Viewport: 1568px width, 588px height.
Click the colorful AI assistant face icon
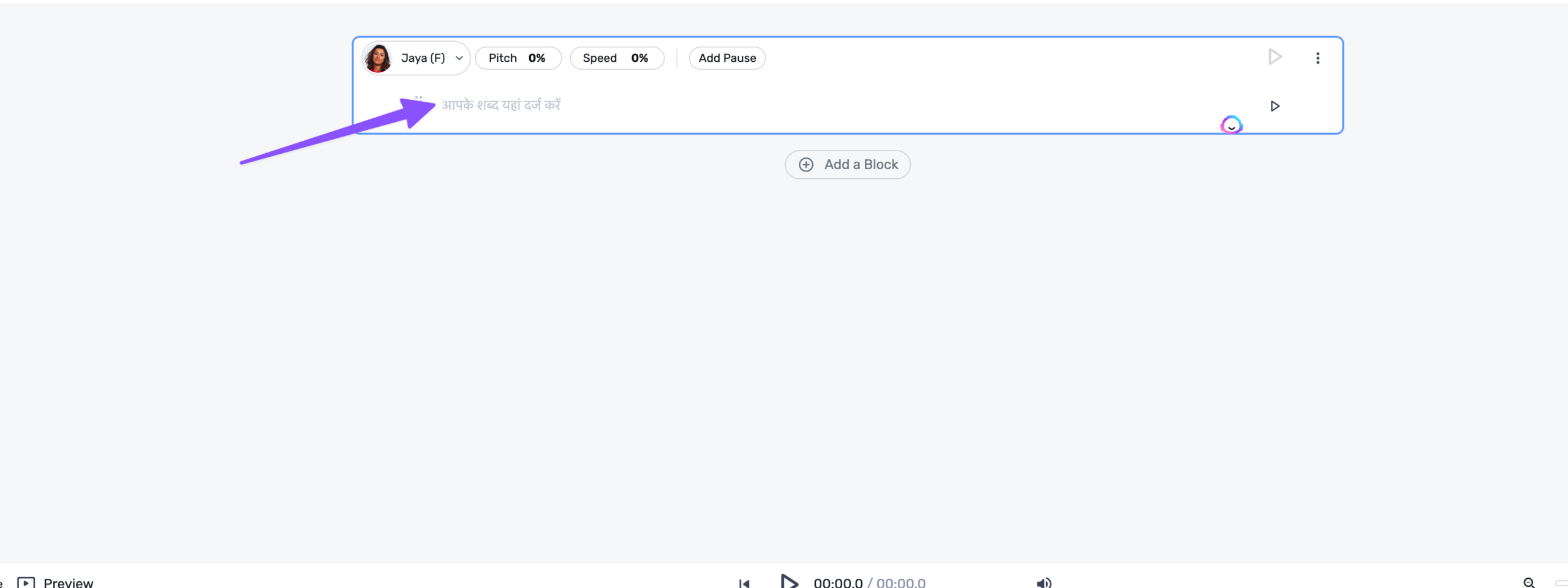click(x=1231, y=125)
